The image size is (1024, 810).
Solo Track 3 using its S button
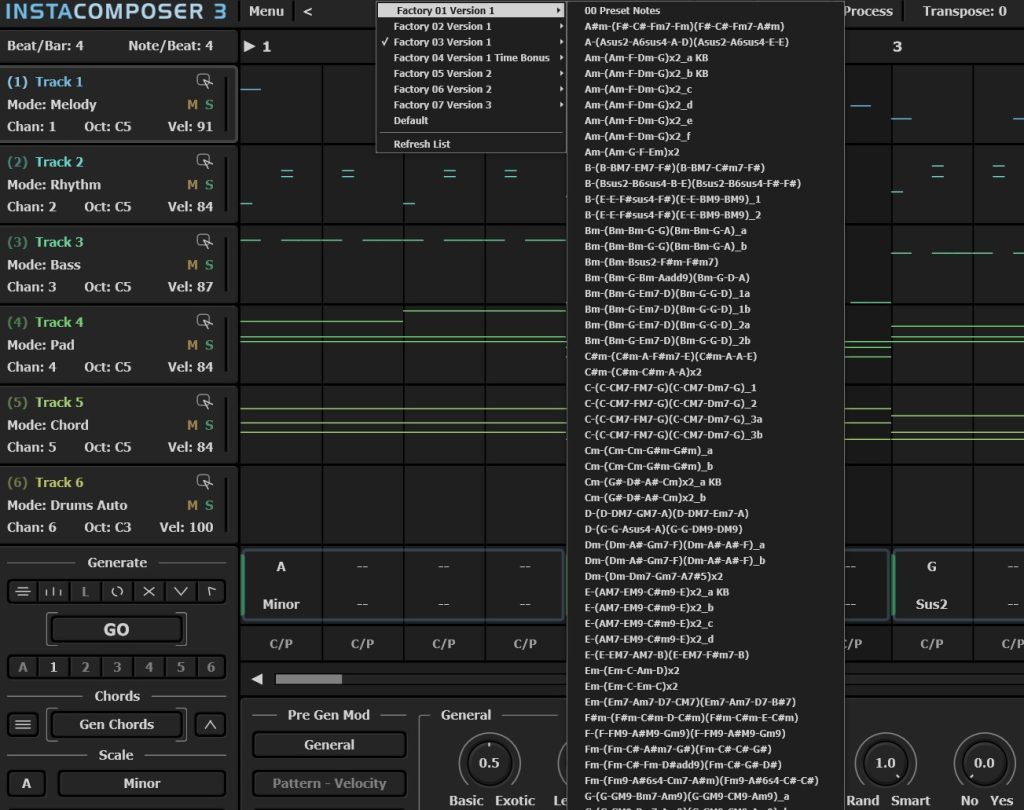click(x=209, y=265)
